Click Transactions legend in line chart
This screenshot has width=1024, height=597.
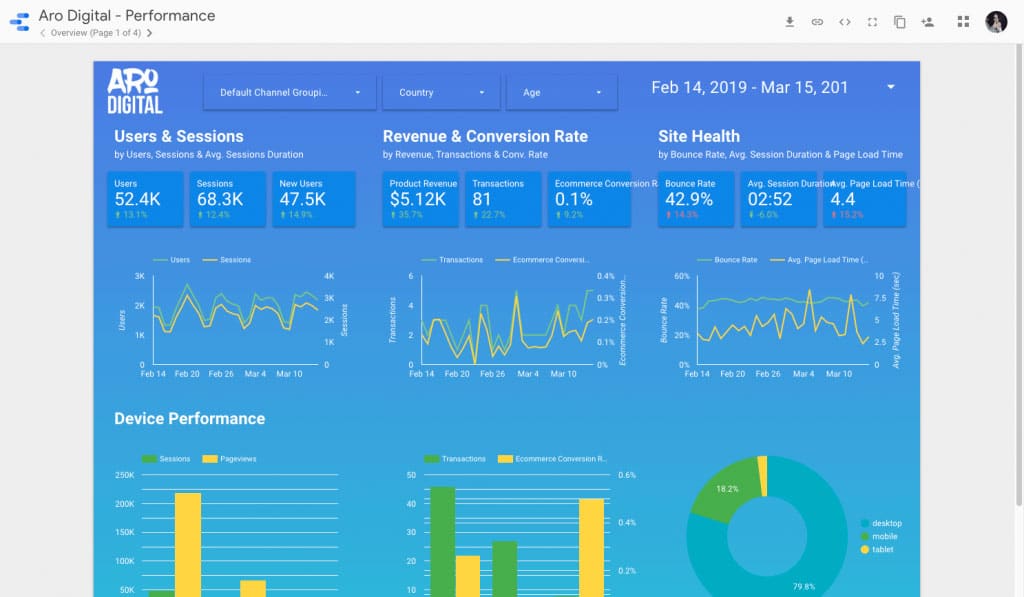click(x=453, y=260)
